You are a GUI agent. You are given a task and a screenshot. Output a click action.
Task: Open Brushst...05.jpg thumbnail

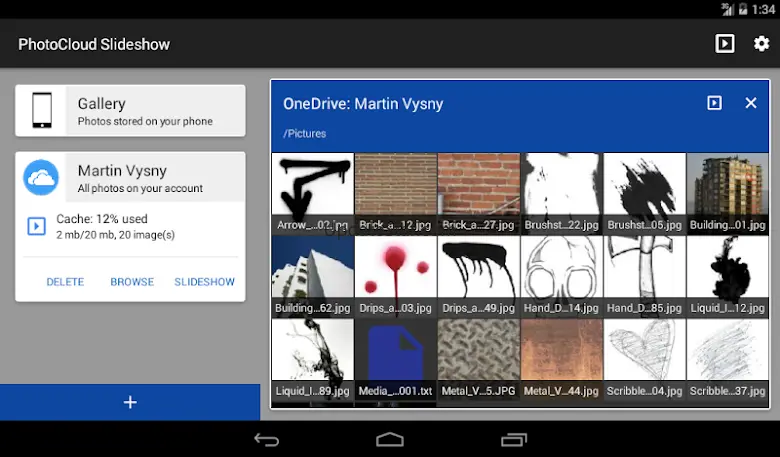pyautogui.click(x=645, y=193)
